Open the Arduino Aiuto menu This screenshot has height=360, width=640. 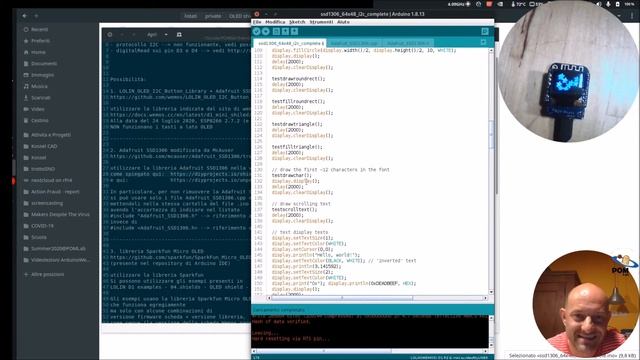[x=343, y=22]
